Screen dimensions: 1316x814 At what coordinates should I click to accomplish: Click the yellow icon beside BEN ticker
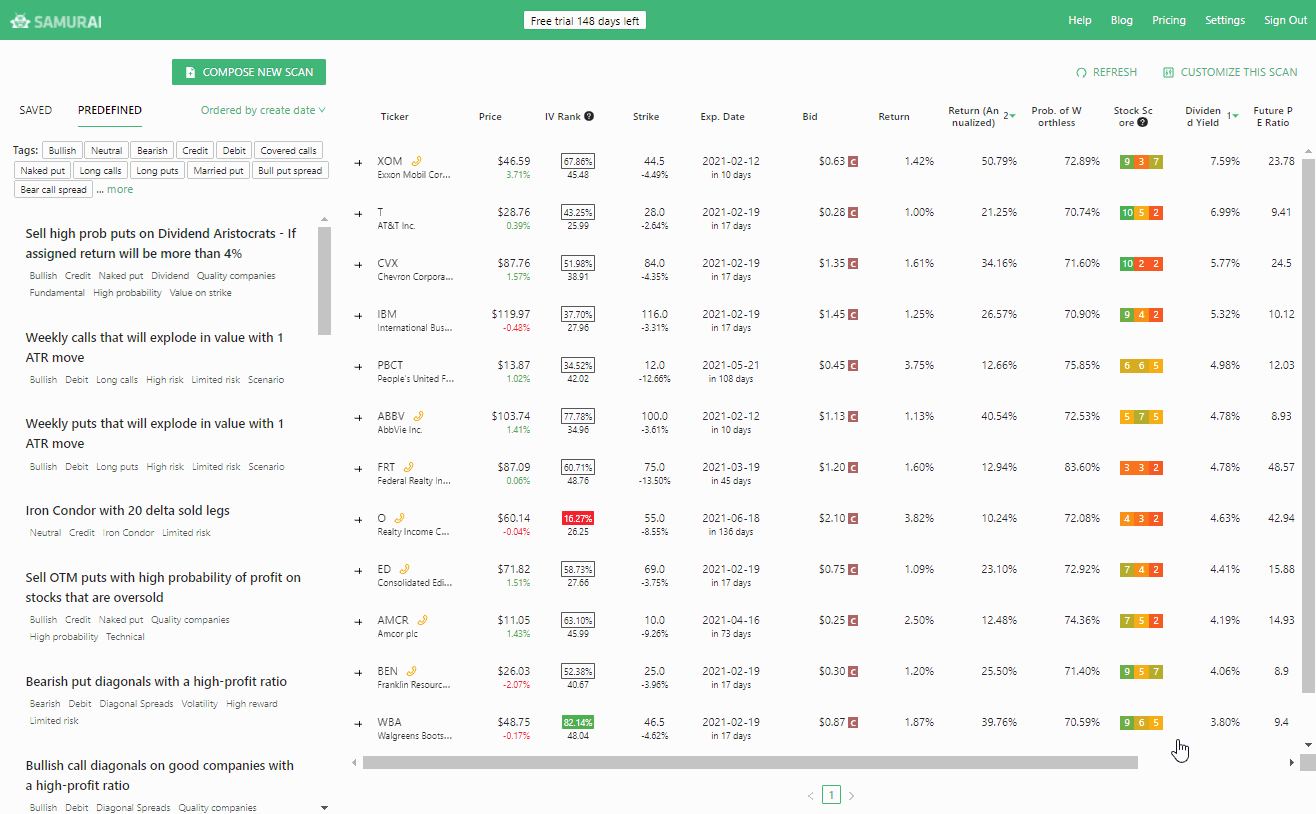(411, 671)
